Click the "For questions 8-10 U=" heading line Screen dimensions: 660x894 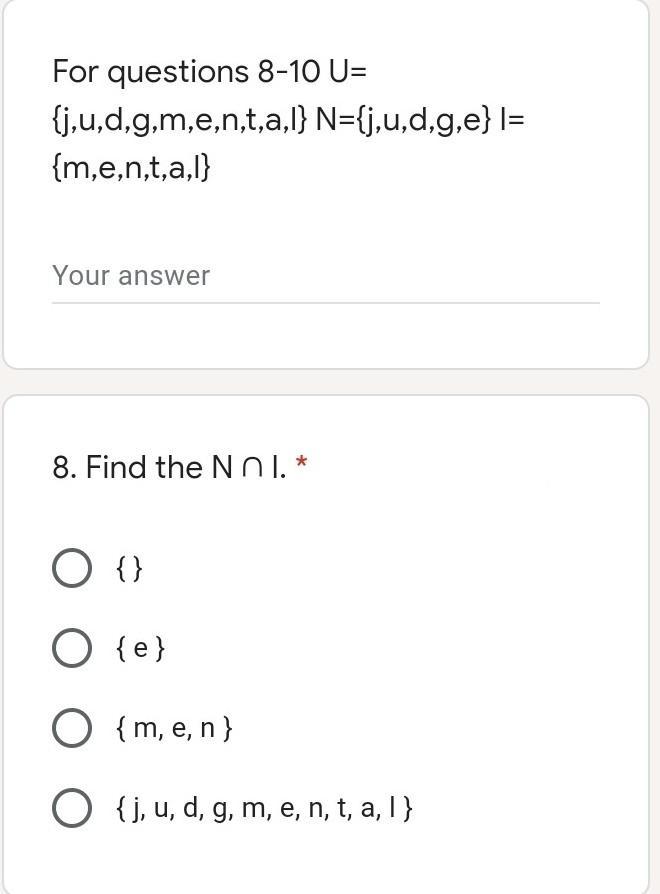(x=210, y=72)
